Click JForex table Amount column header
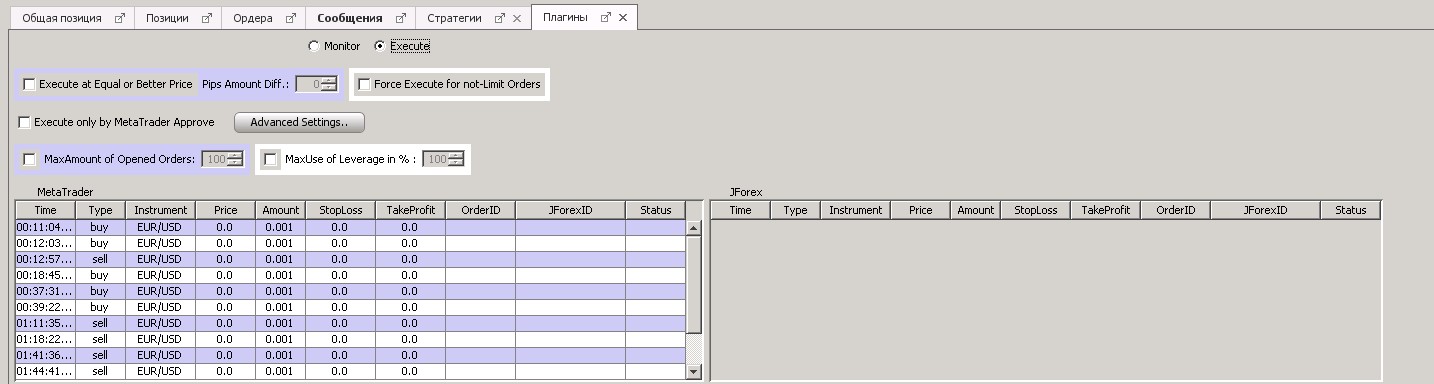The width and height of the screenshot is (1434, 384). tap(975, 210)
